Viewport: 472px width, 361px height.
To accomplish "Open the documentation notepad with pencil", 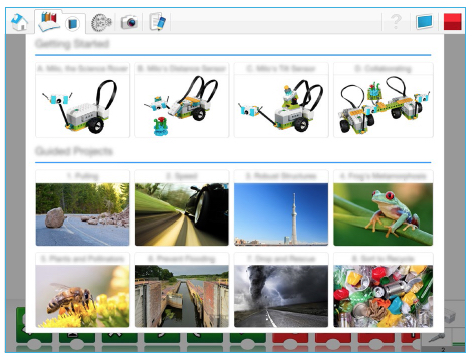I will pyautogui.click(x=157, y=22).
